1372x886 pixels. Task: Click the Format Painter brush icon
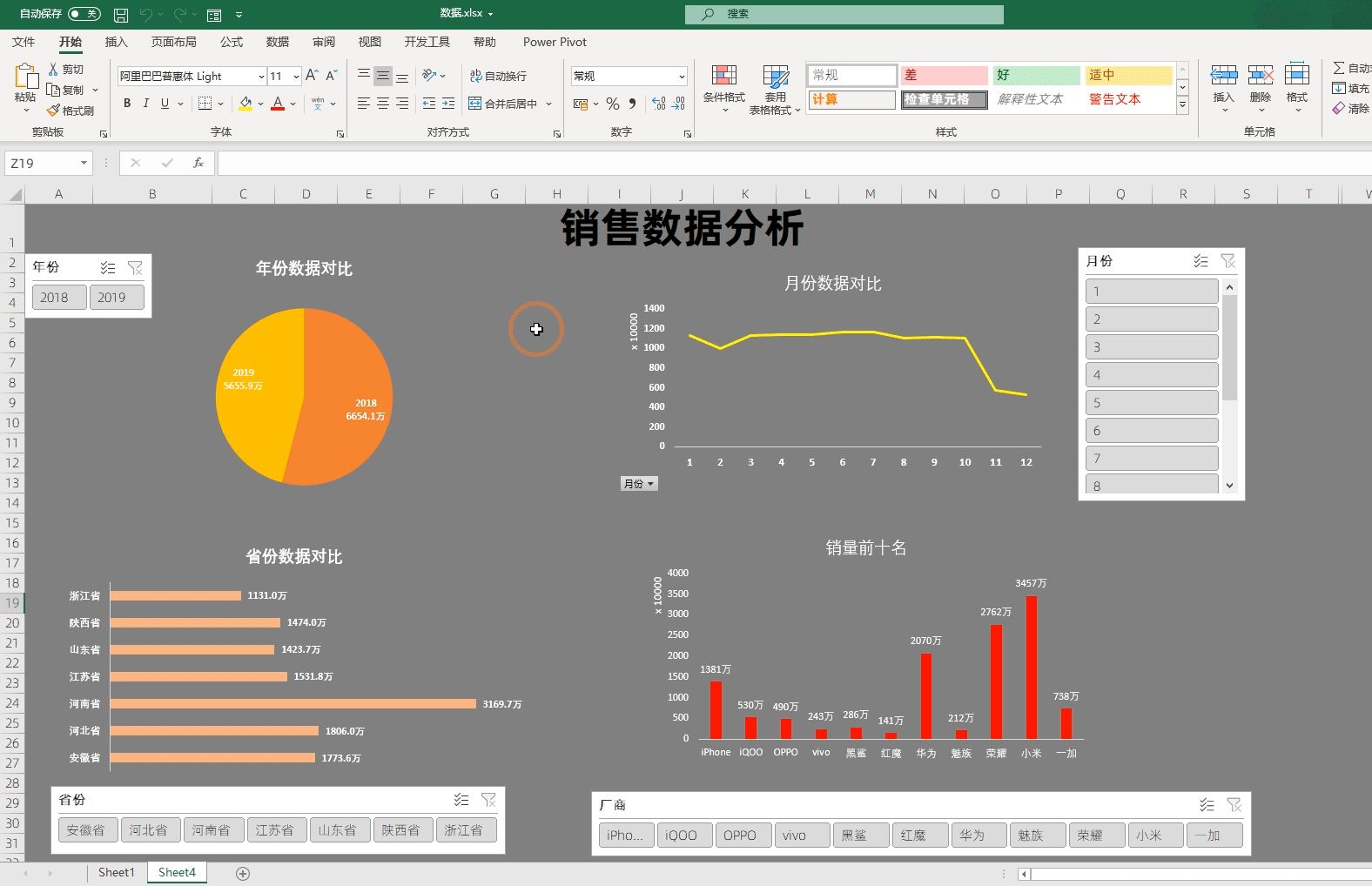coord(54,111)
